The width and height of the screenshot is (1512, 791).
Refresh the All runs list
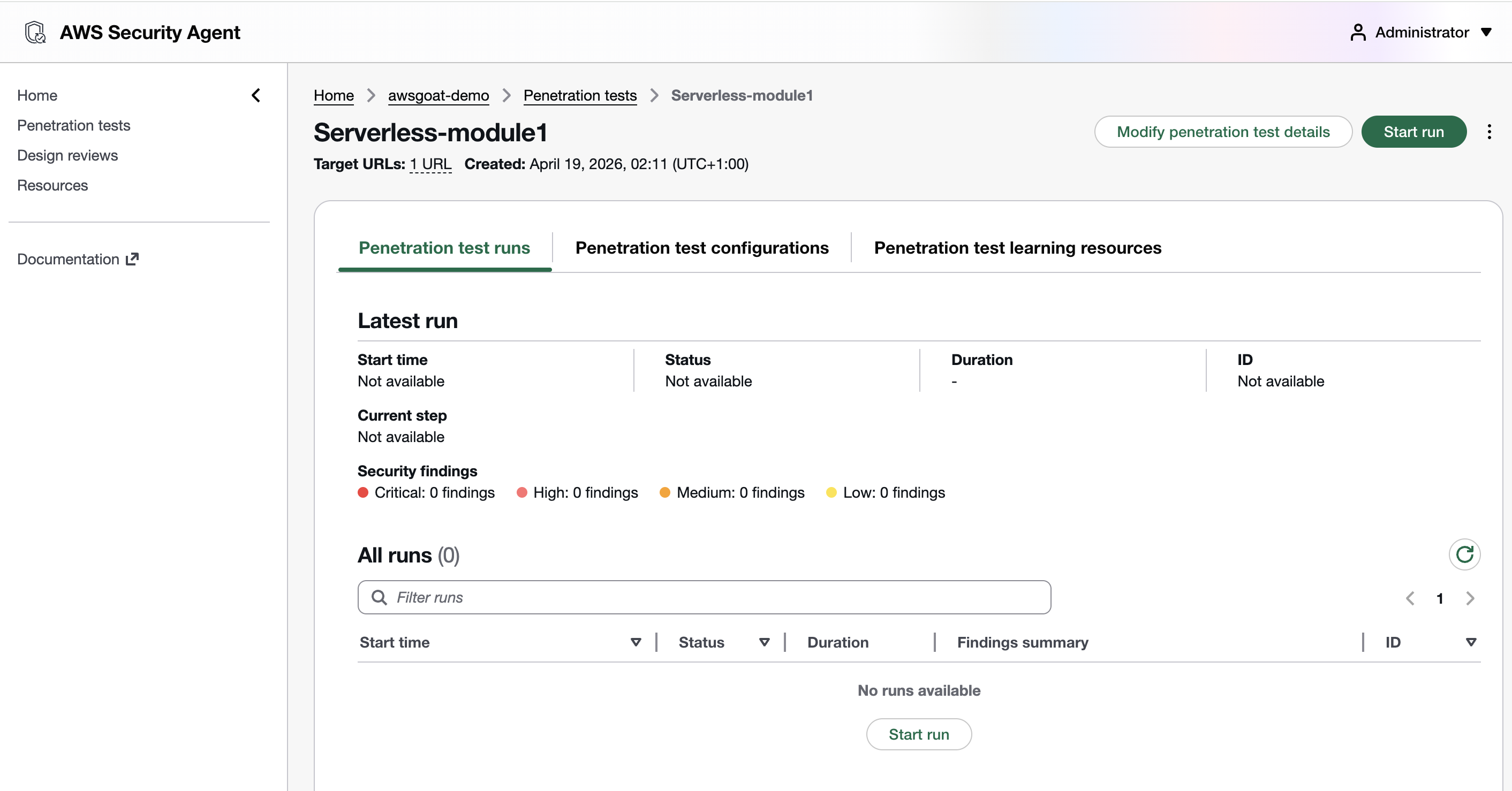tap(1464, 554)
